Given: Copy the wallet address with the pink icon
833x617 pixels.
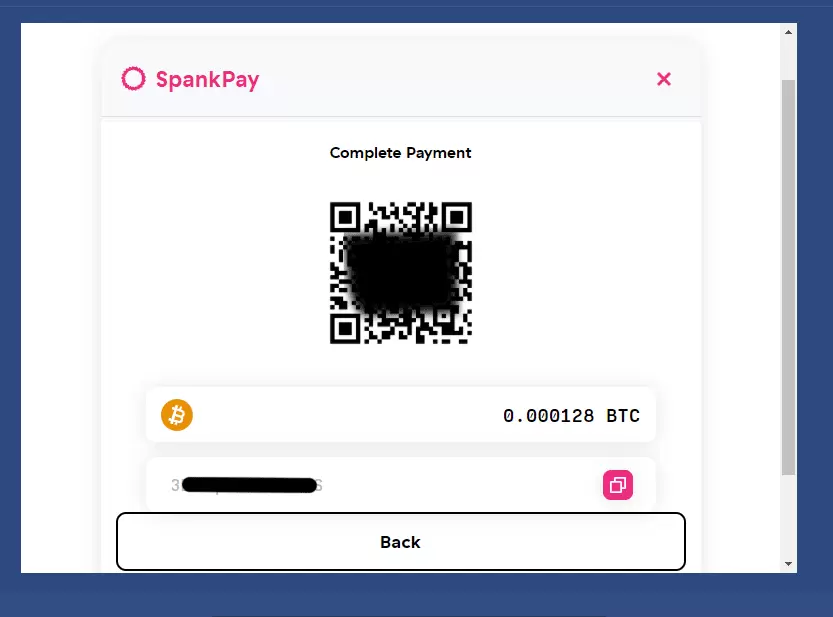Looking at the screenshot, I should (x=617, y=485).
